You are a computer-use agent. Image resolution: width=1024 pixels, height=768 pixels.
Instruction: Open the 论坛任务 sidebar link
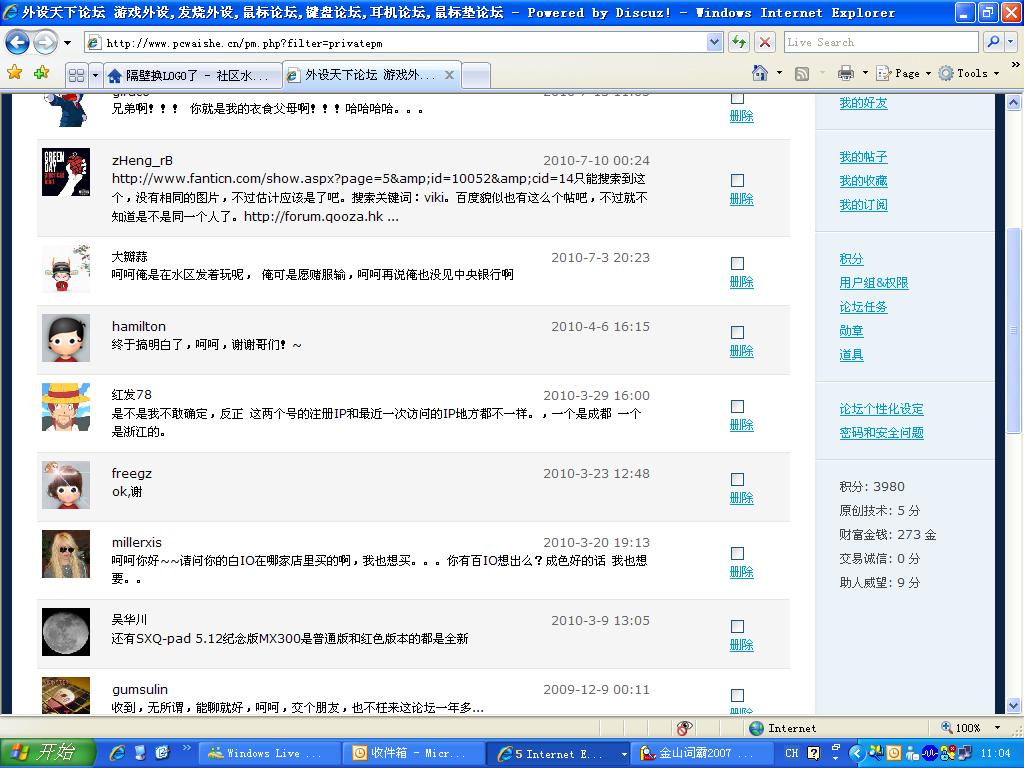[x=863, y=307]
